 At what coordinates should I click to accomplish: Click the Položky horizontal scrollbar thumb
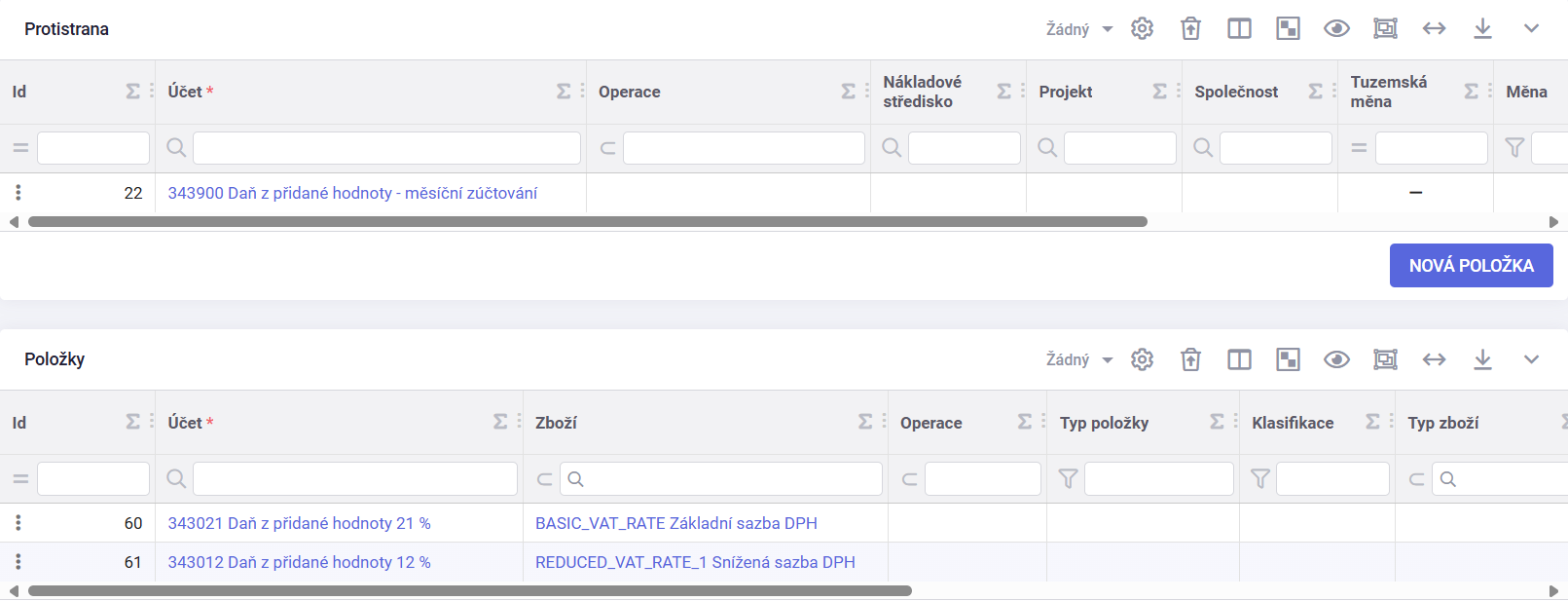pyautogui.click(x=470, y=591)
